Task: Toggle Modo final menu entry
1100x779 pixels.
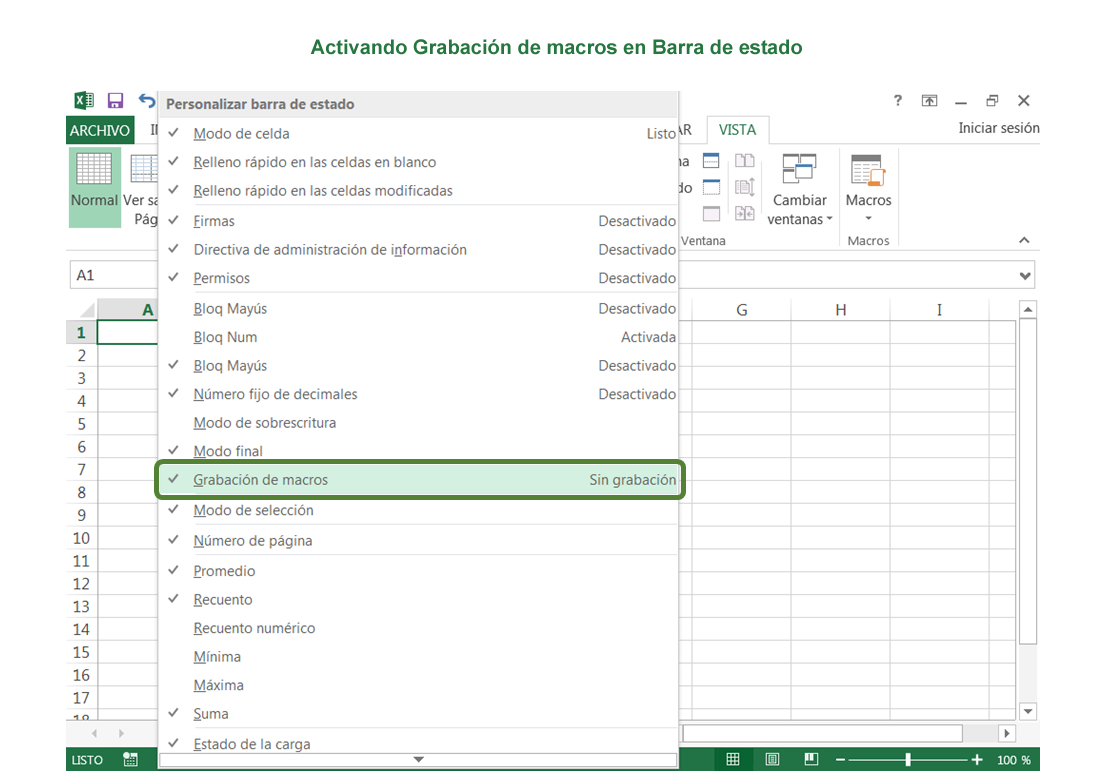Action: coord(418,451)
